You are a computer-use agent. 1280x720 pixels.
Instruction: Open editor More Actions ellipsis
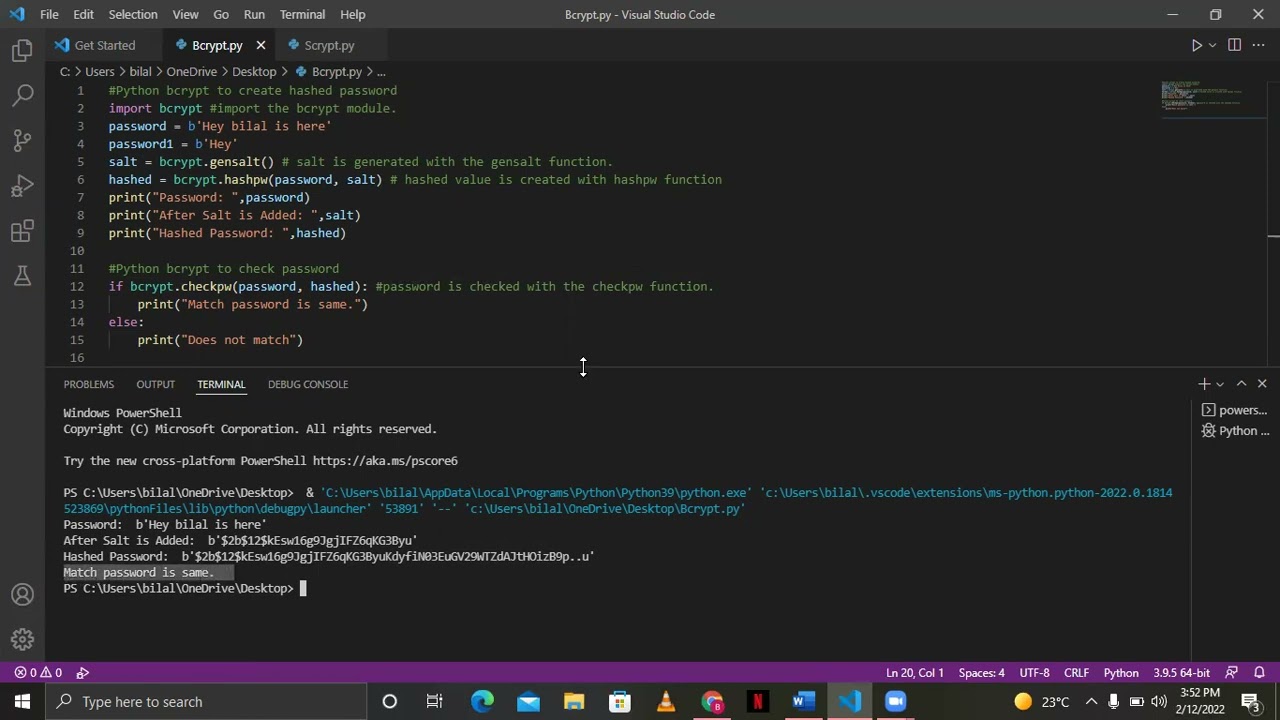(x=1260, y=45)
